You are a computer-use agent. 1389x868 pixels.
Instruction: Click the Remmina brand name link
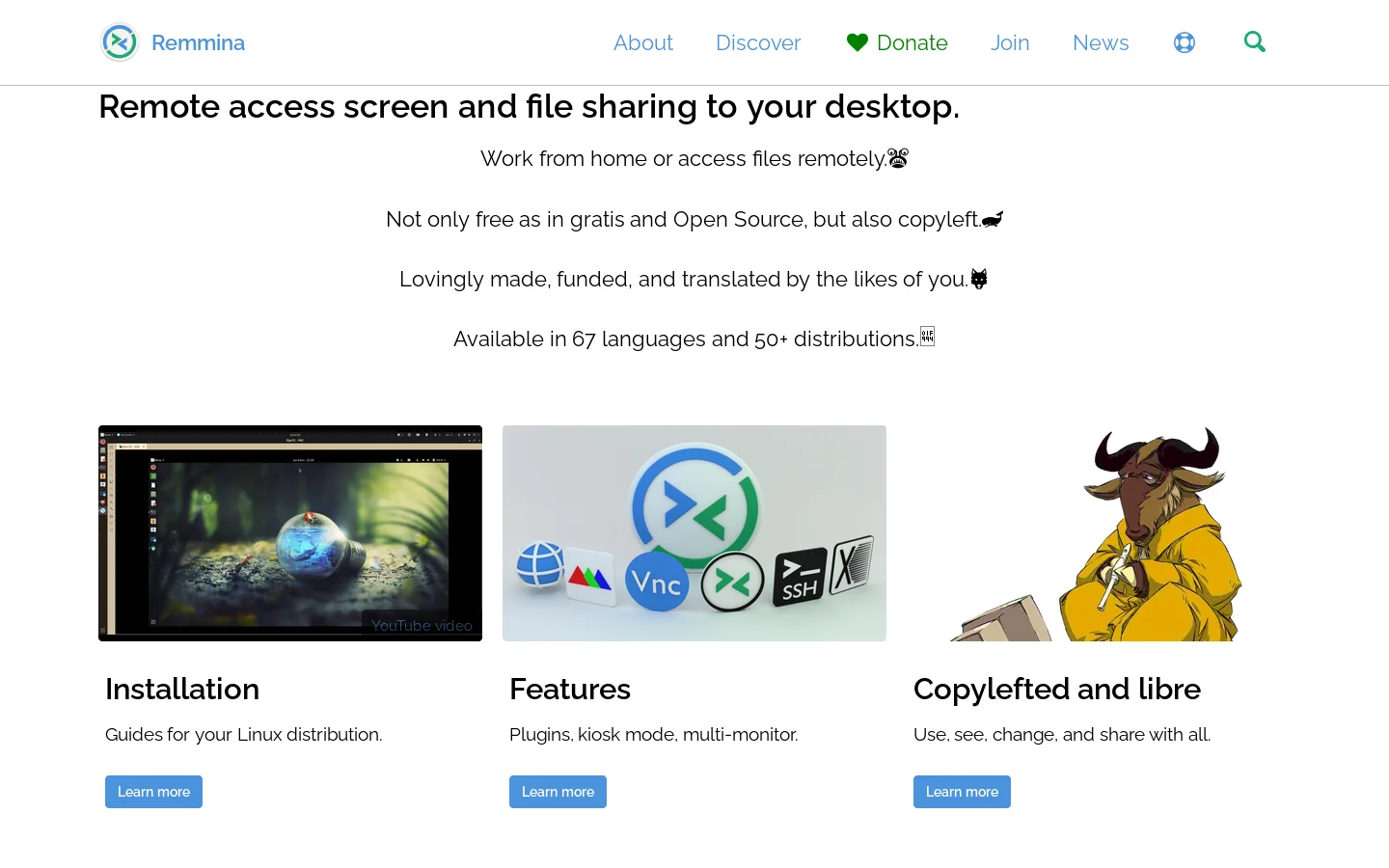(198, 42)
